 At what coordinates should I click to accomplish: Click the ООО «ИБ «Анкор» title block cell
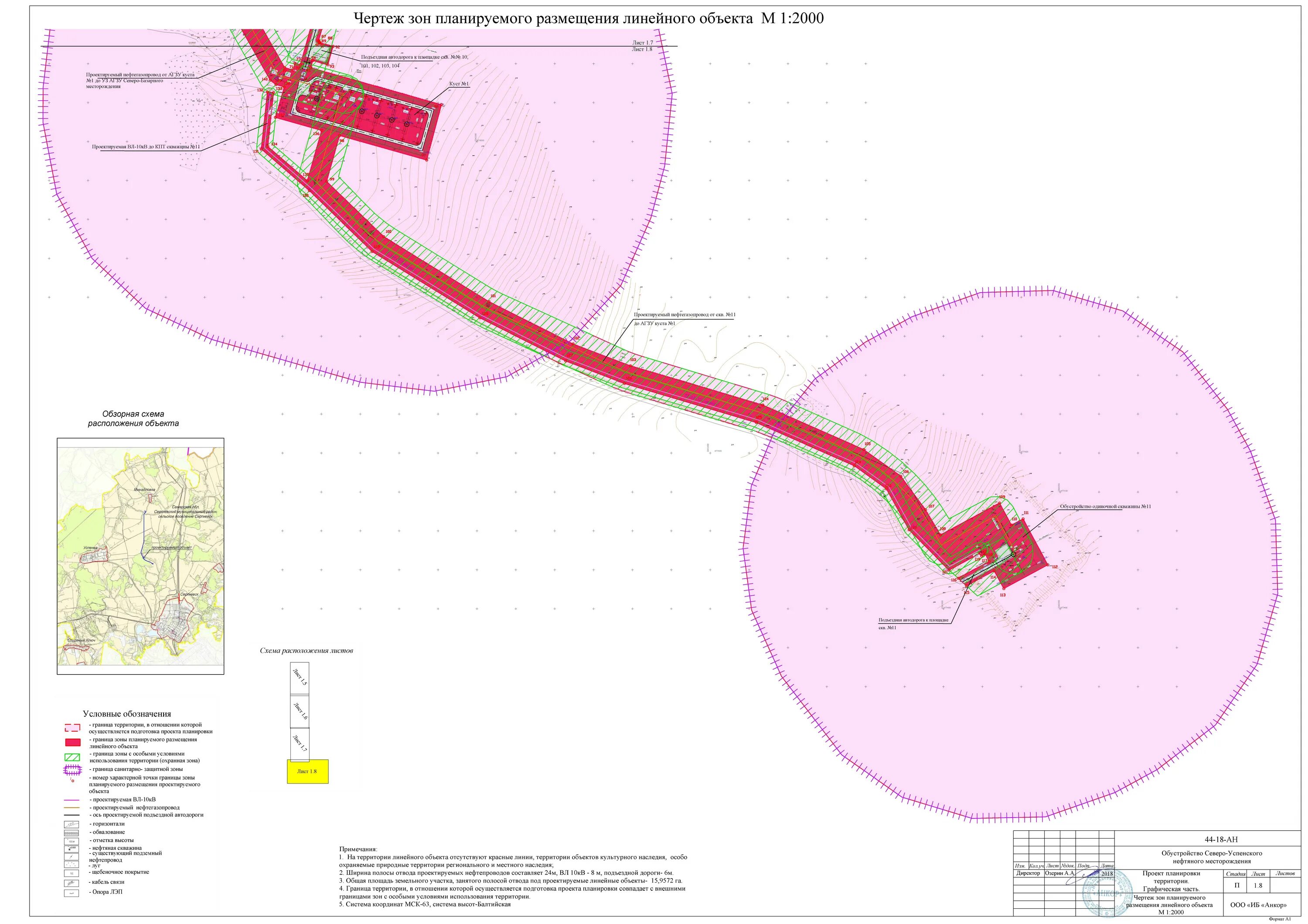coord(1258,905)
